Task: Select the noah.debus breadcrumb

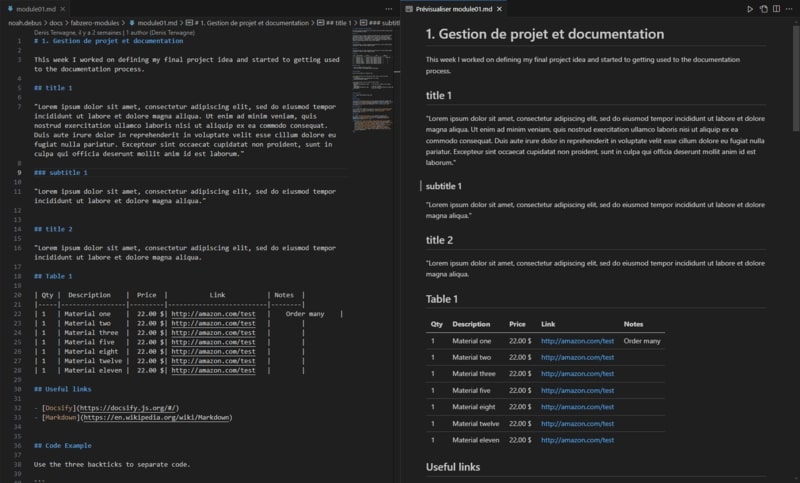Action: click(24, 23)
